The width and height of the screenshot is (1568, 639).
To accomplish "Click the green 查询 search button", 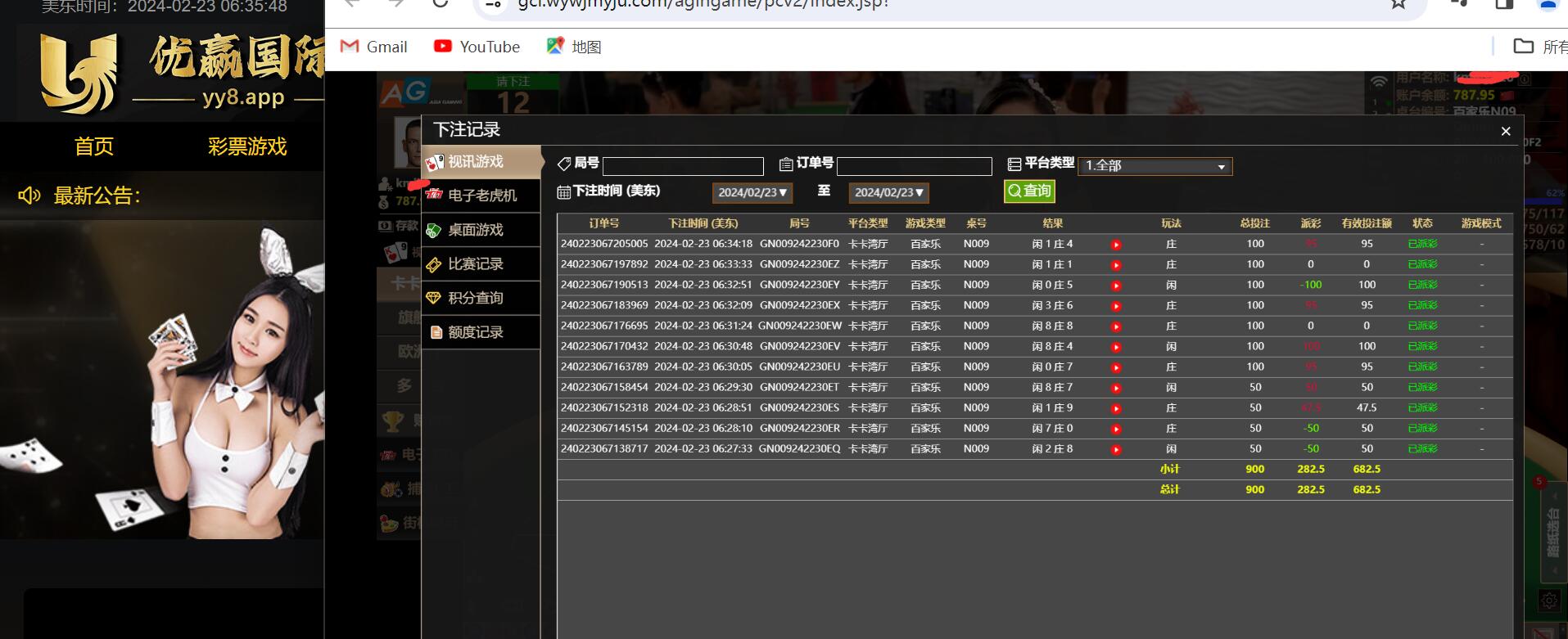I will click(1029, 191).
